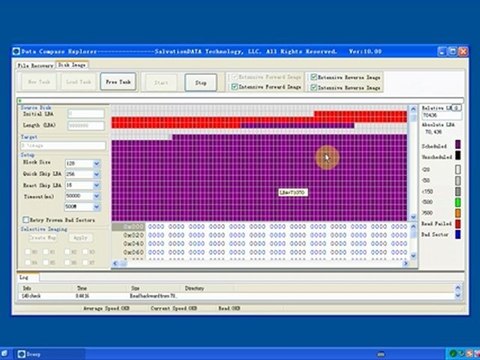
Task: Click the <500 green color swatch
Action: click(x=458, y=202)
